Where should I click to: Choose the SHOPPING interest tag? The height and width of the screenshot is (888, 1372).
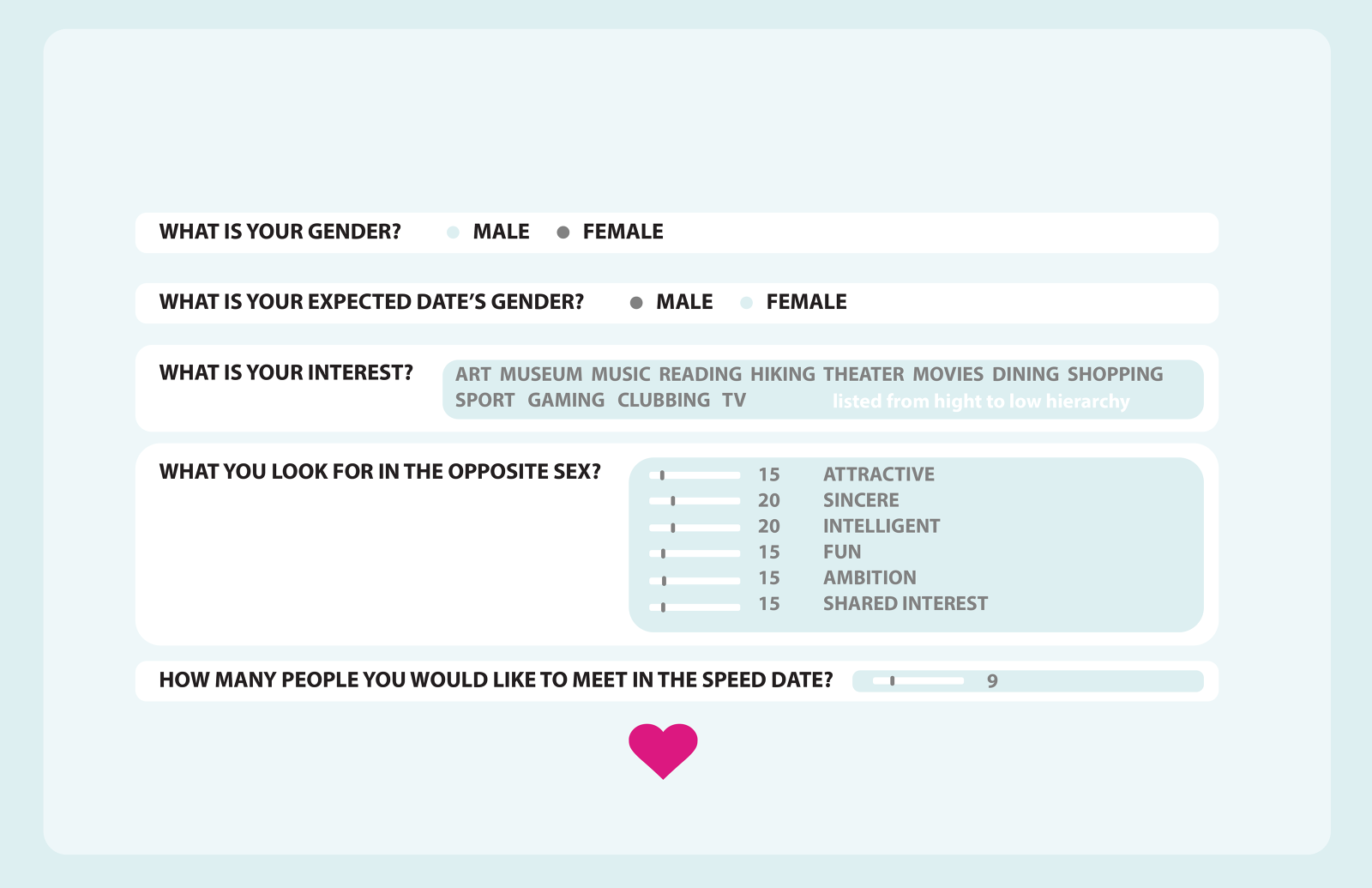1115,375
